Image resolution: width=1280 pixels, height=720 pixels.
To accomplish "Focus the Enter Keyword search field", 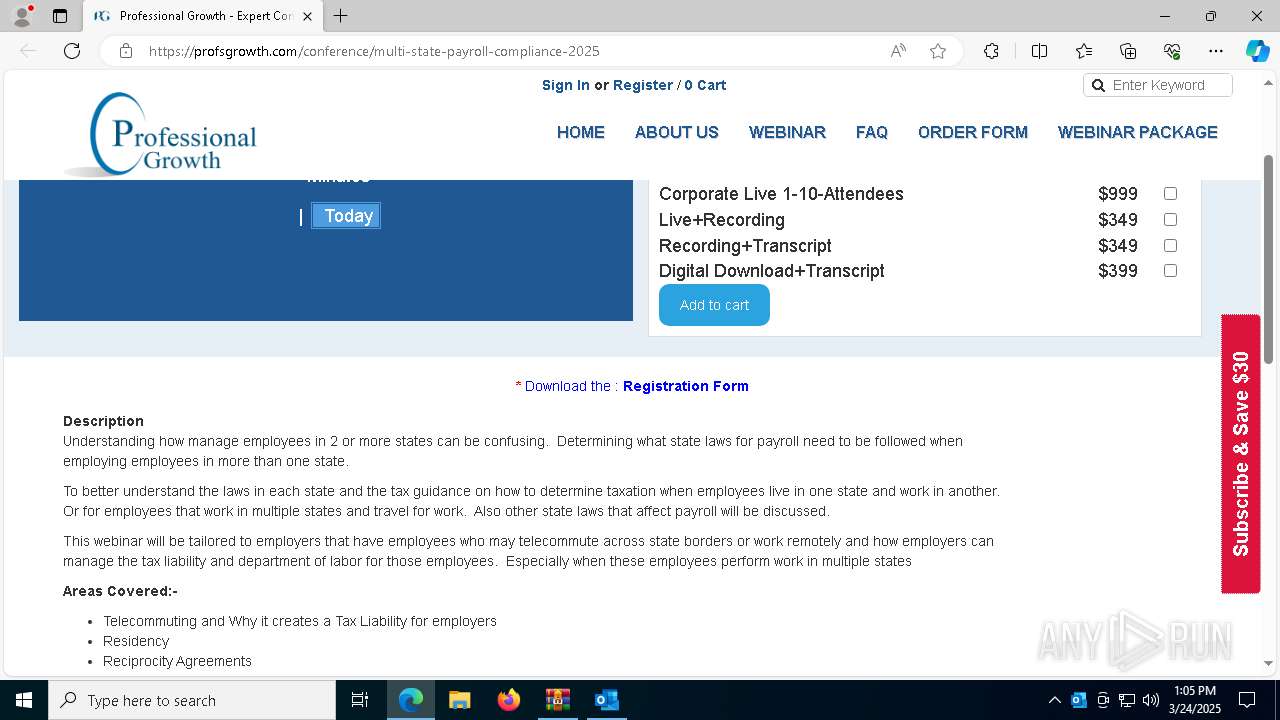I will point(1158,85).
